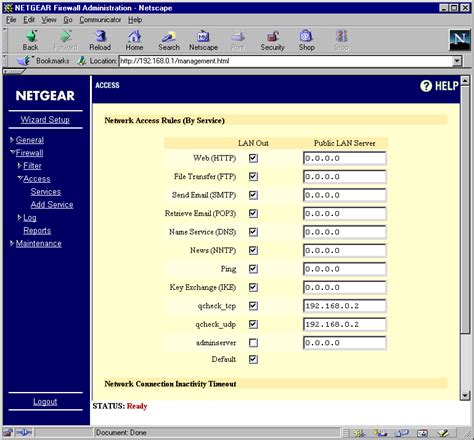474x440 pixels.
Task: Open the Help menu
Action: tap(135, 20)
